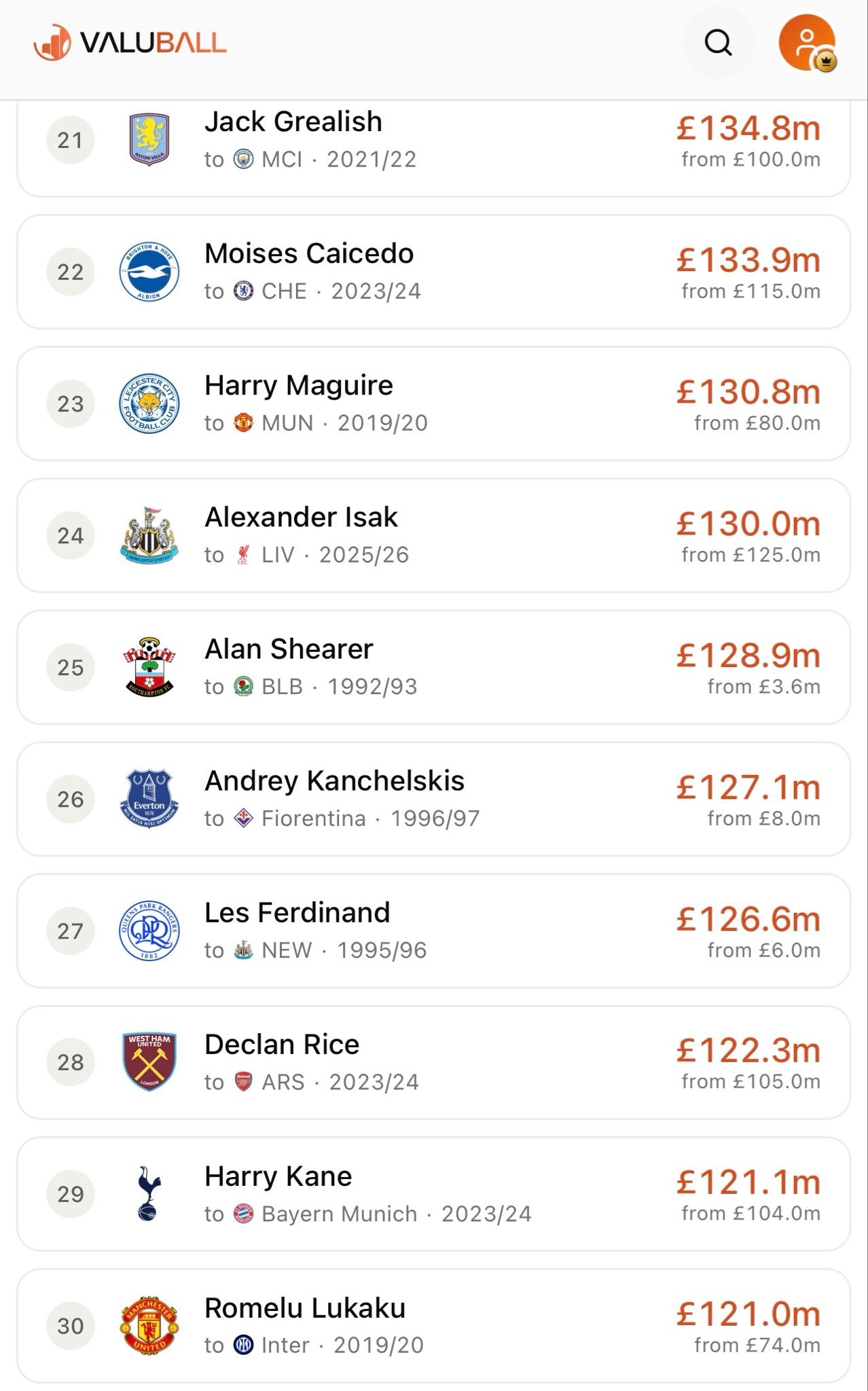Click the Aston Villa crest
This screenshot has width=868, height=1391.
pos(149,140)
